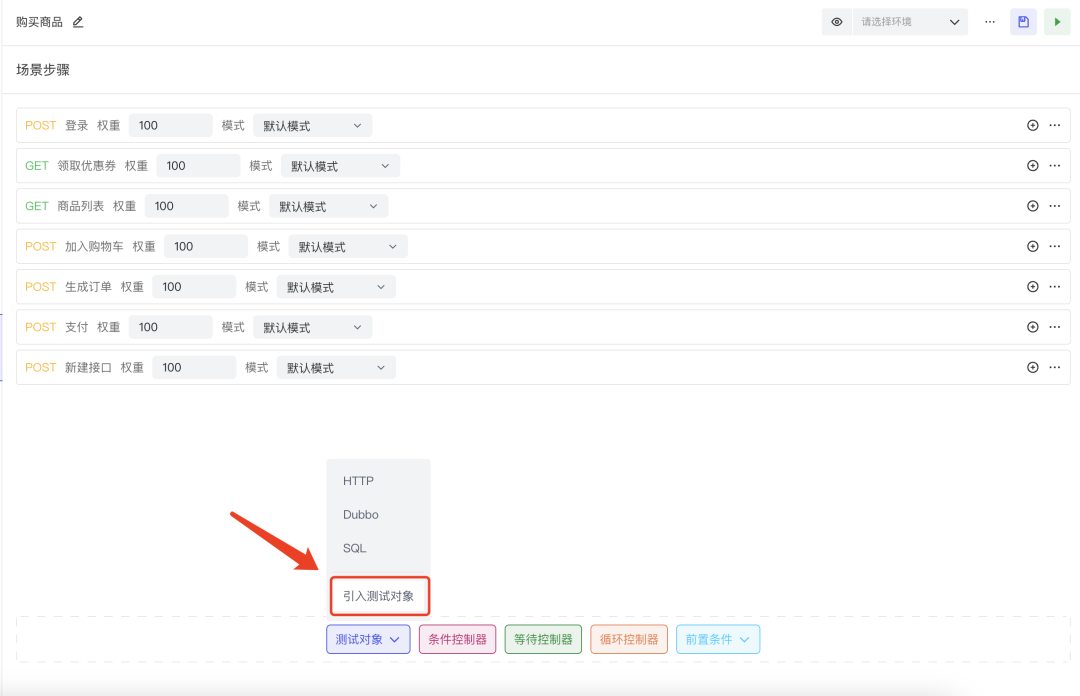Screen dimensions: 1080x696
Task: Click the add icon on the 加入购物车 row
Action: pyautogui.click(x=1032, y=246)
